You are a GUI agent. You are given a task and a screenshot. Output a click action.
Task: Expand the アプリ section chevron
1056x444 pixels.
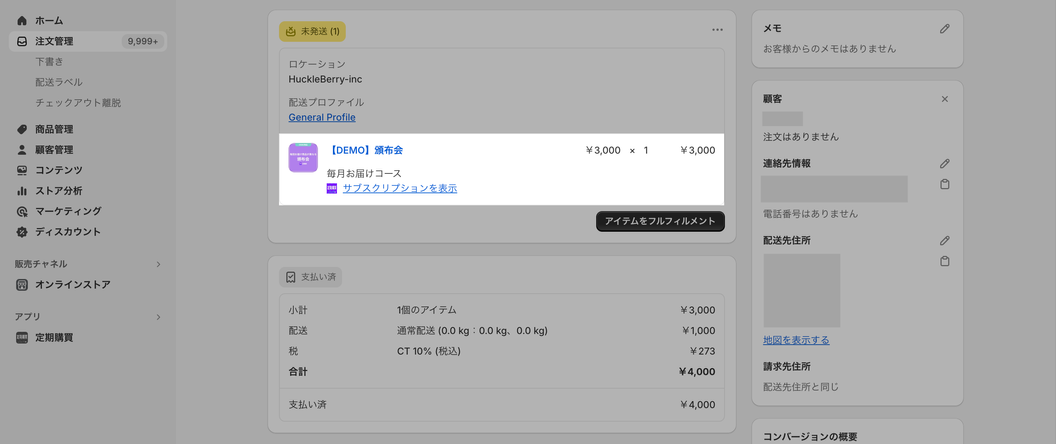(158, 317)
